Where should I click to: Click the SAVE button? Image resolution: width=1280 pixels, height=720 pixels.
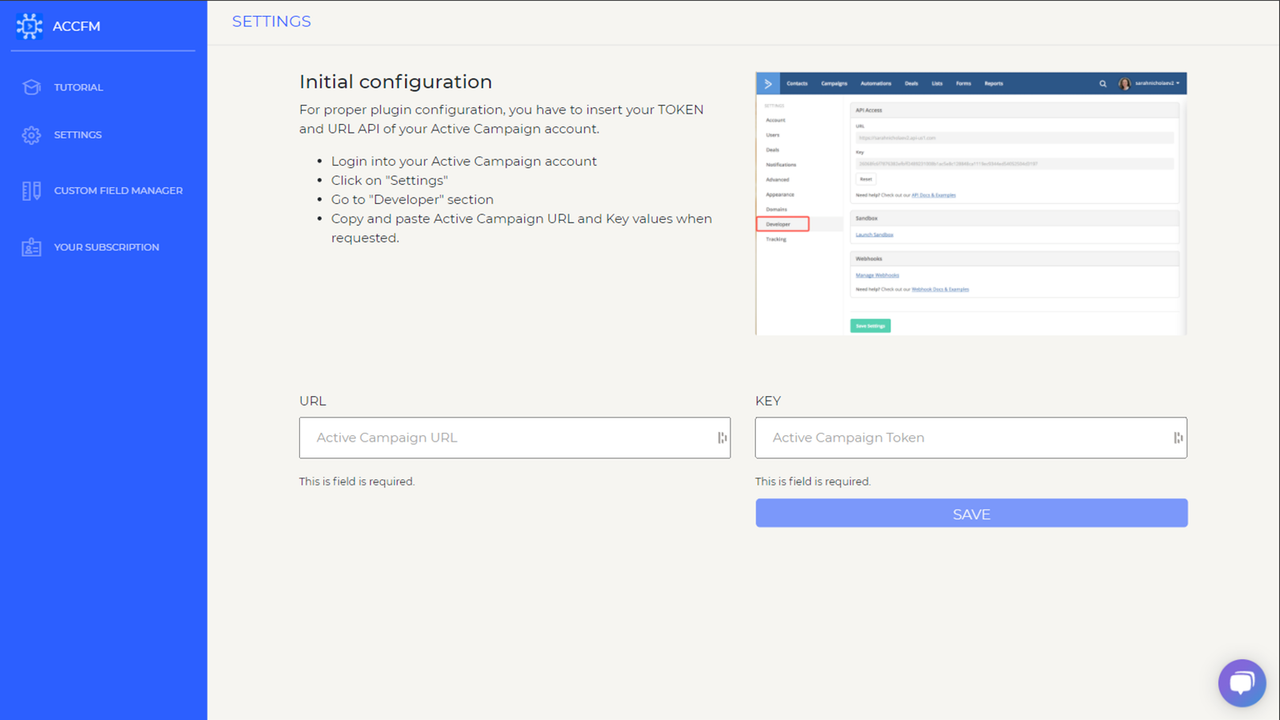pyautogui.click(x=971, y=513)
